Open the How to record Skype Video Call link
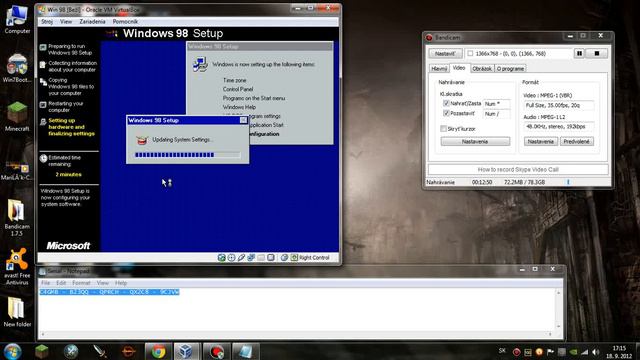This screenshot has height=360, width=640. click(x=518, y=169)
